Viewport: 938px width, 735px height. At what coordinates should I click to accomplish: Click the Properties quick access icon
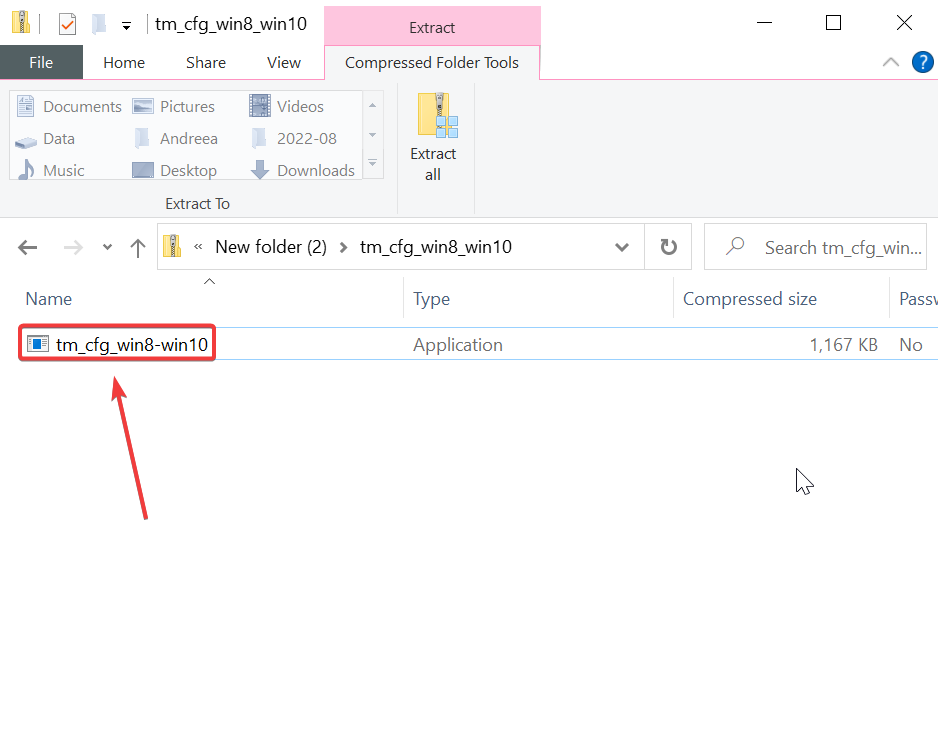[x=68, y=24]
